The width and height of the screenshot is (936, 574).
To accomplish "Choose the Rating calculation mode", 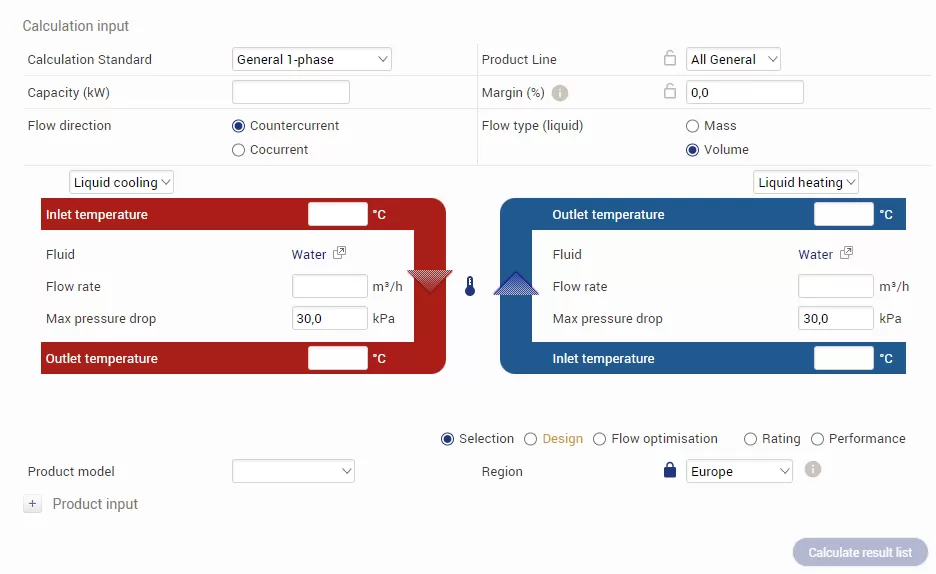I will pyautogui.click(x=750, y=439).
